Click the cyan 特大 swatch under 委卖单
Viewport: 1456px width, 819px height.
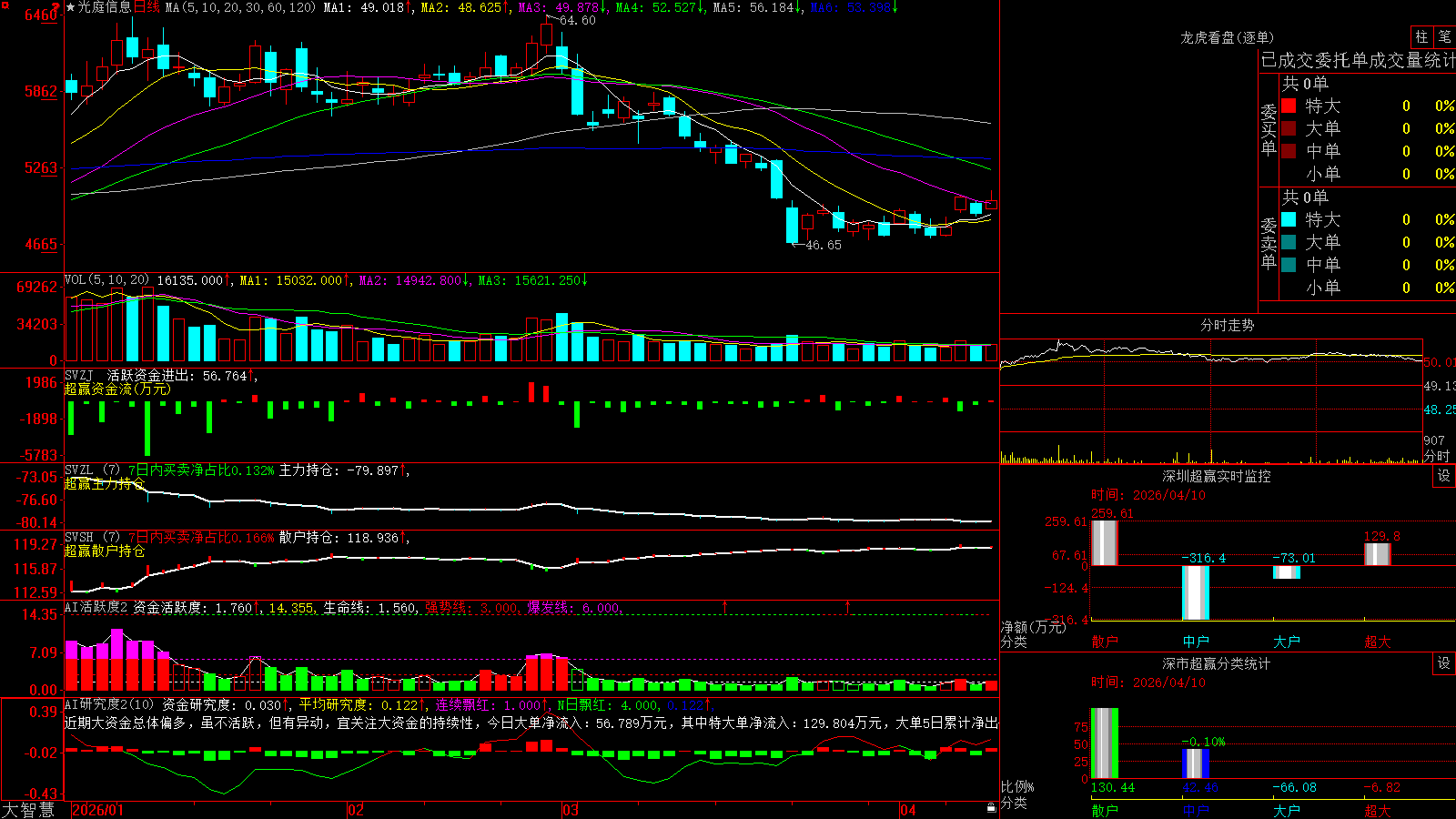coord(1289,219)
